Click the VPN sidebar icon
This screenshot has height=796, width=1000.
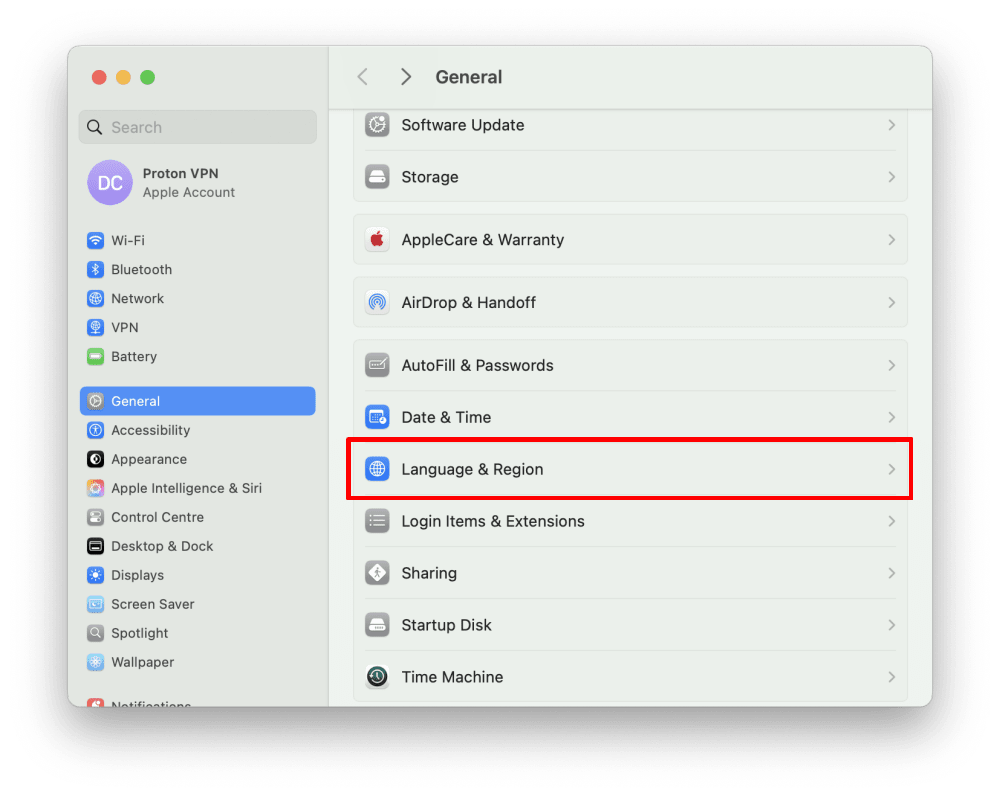click(x=96, y=327)
